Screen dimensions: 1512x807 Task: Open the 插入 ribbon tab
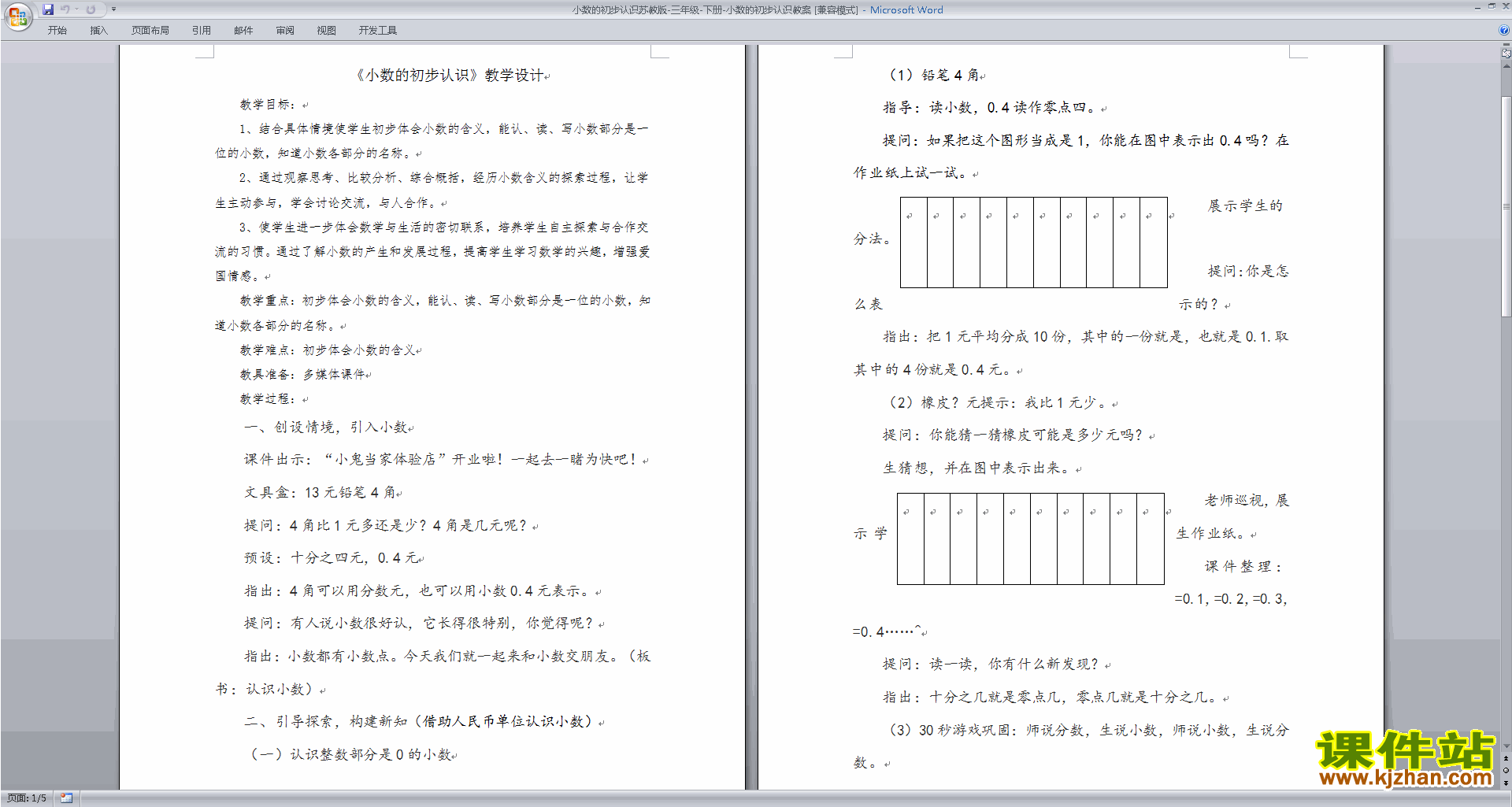click(98, 31)
